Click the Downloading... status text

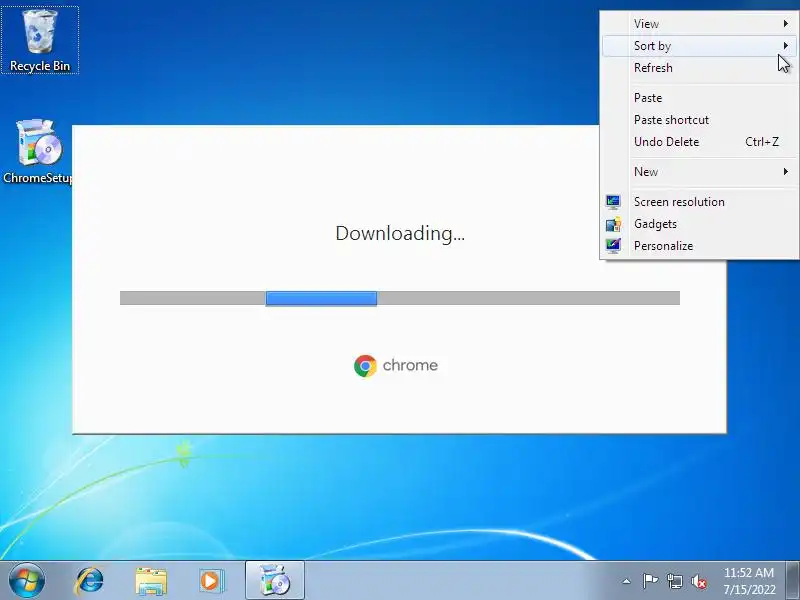click(400, 234)
